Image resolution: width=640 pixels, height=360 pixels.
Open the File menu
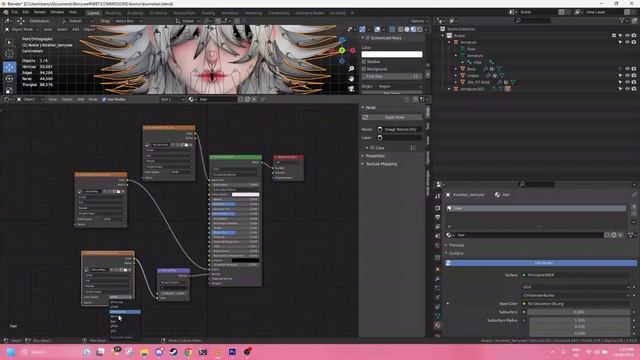pyautogui.click(x=15, y=12)
